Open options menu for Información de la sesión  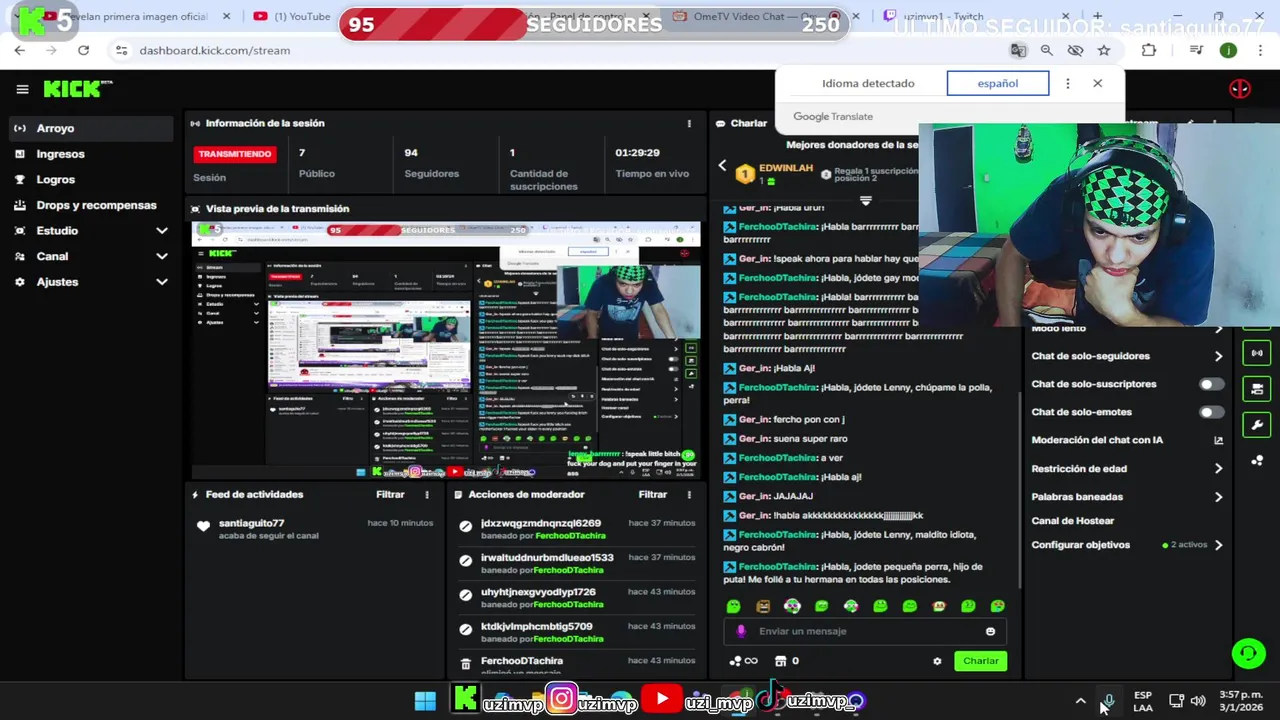[x=689, y=123]
